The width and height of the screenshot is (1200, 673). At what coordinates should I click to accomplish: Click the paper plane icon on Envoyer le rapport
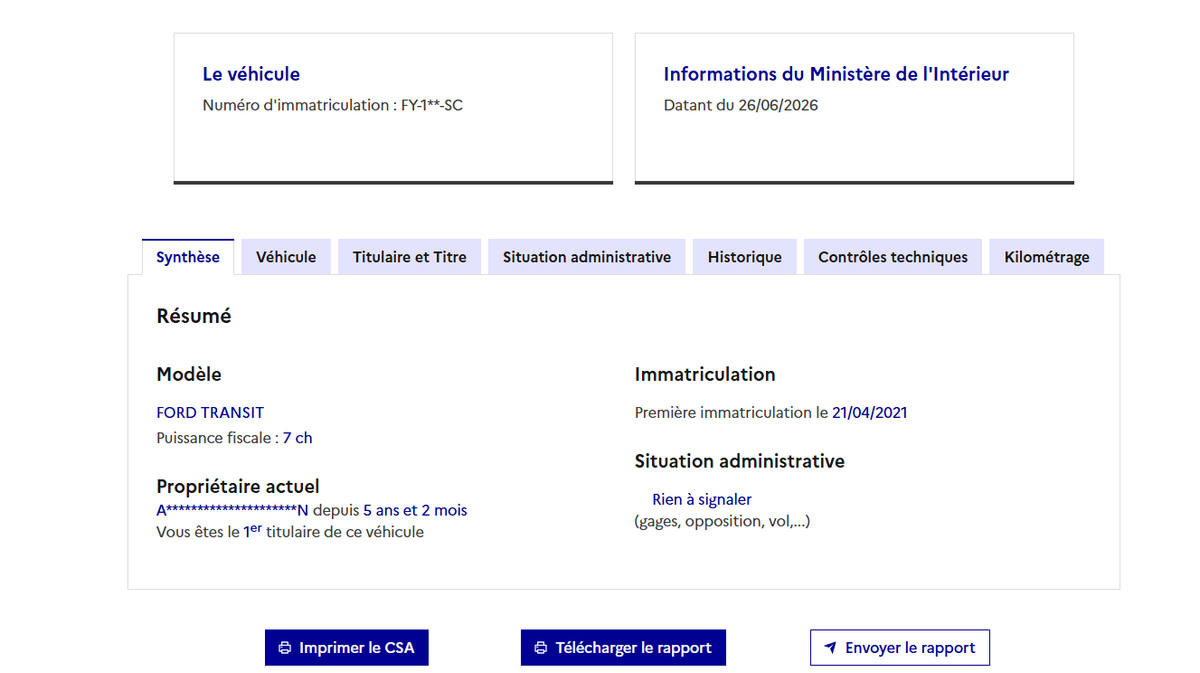click(830, 648)
